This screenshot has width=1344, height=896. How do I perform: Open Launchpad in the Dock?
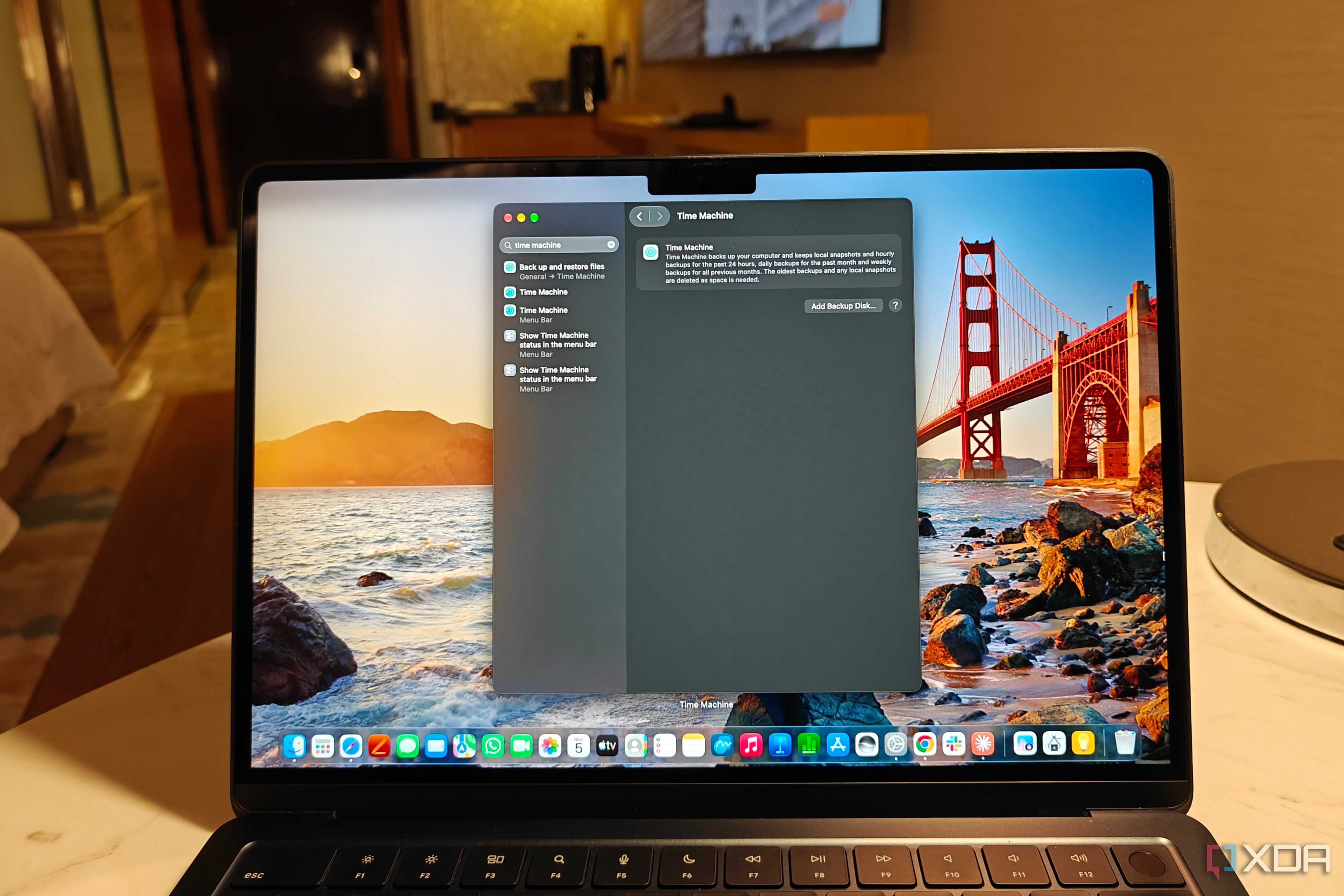322,746
